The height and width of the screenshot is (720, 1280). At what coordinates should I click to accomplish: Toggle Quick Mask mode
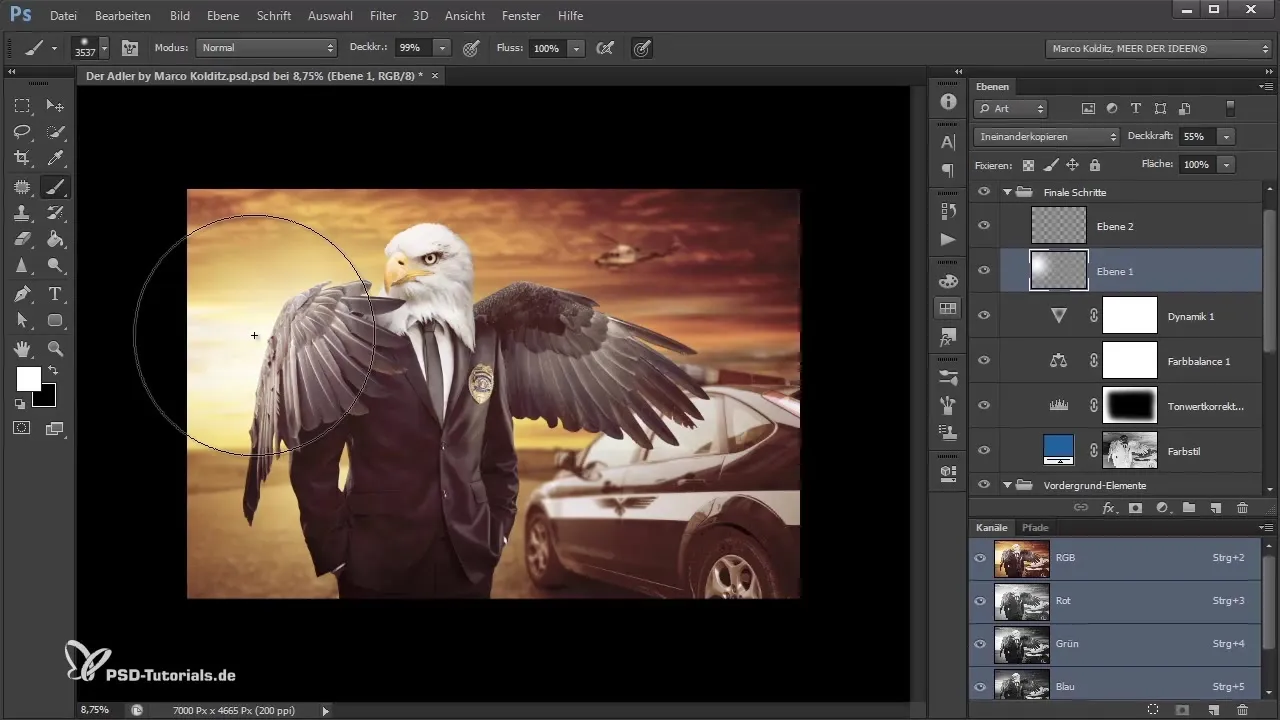[x=22, y=428]
